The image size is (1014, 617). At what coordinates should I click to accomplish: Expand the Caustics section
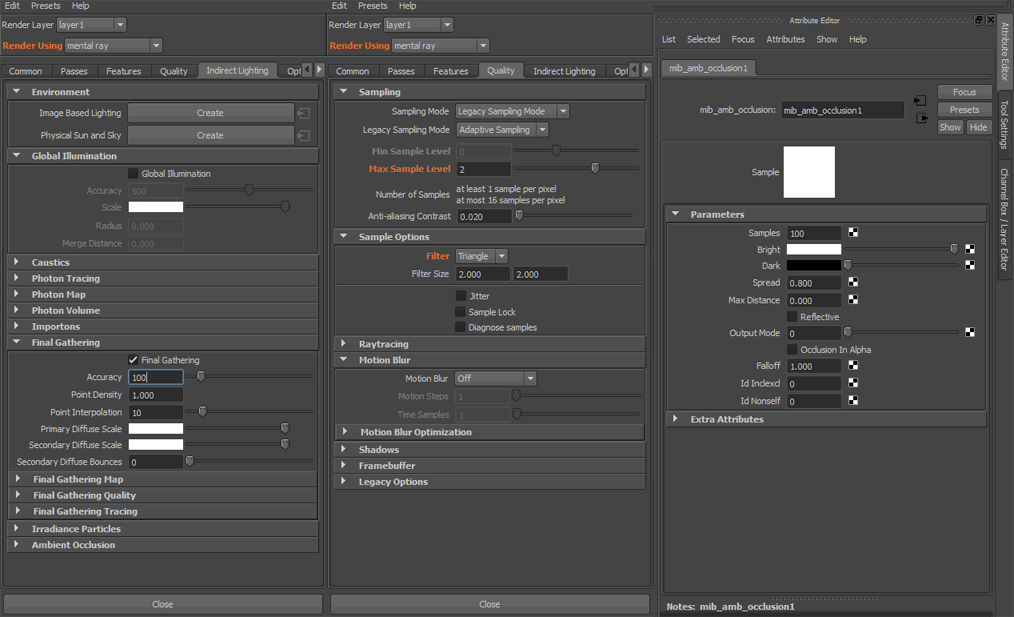click(17, 262)
